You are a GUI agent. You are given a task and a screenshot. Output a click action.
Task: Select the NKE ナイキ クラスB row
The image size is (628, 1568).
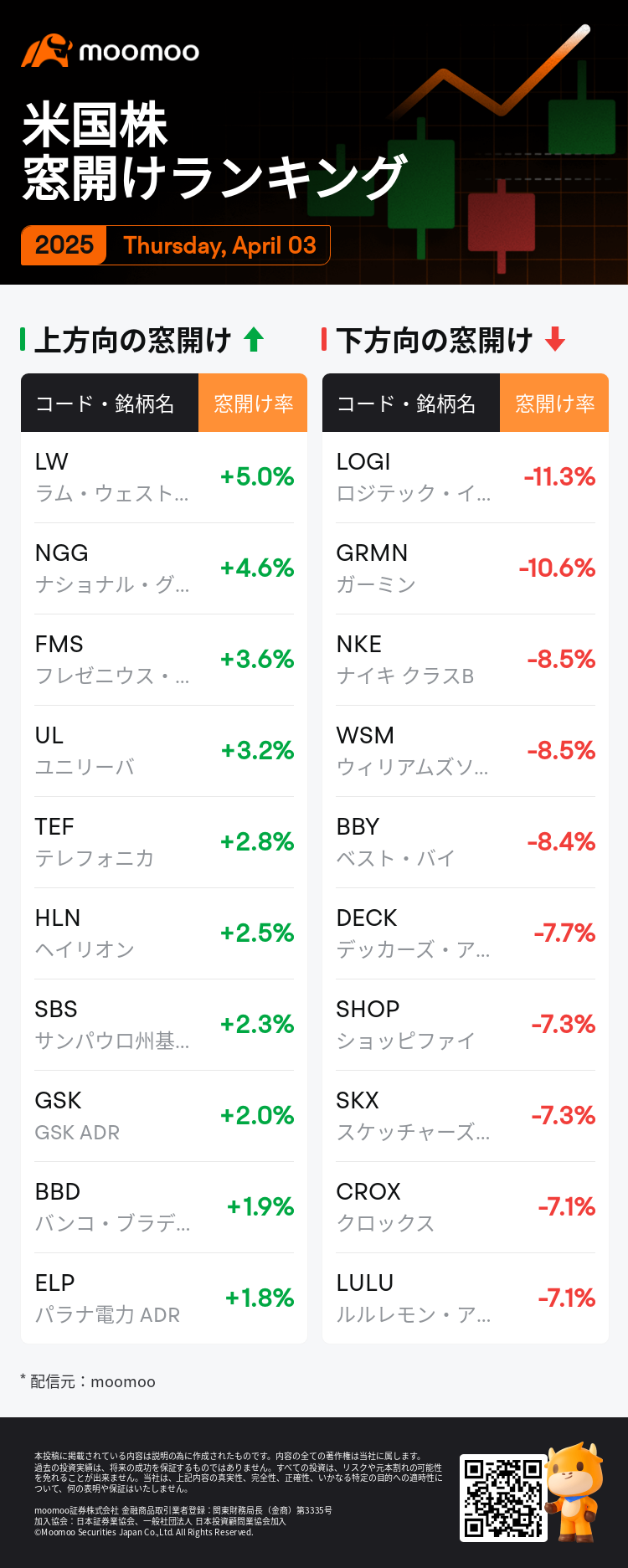466,660
